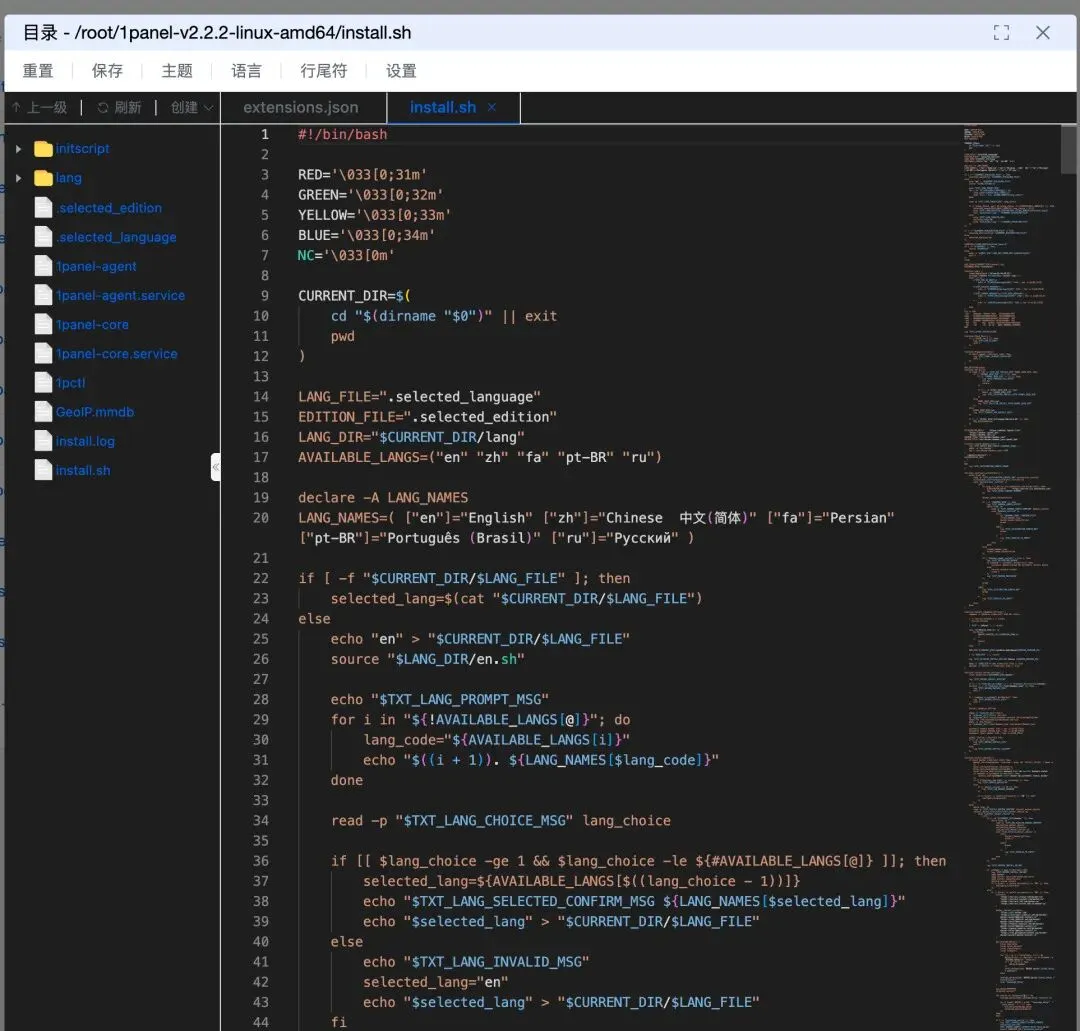Click file icon beside 1pctl

(43, 383)
